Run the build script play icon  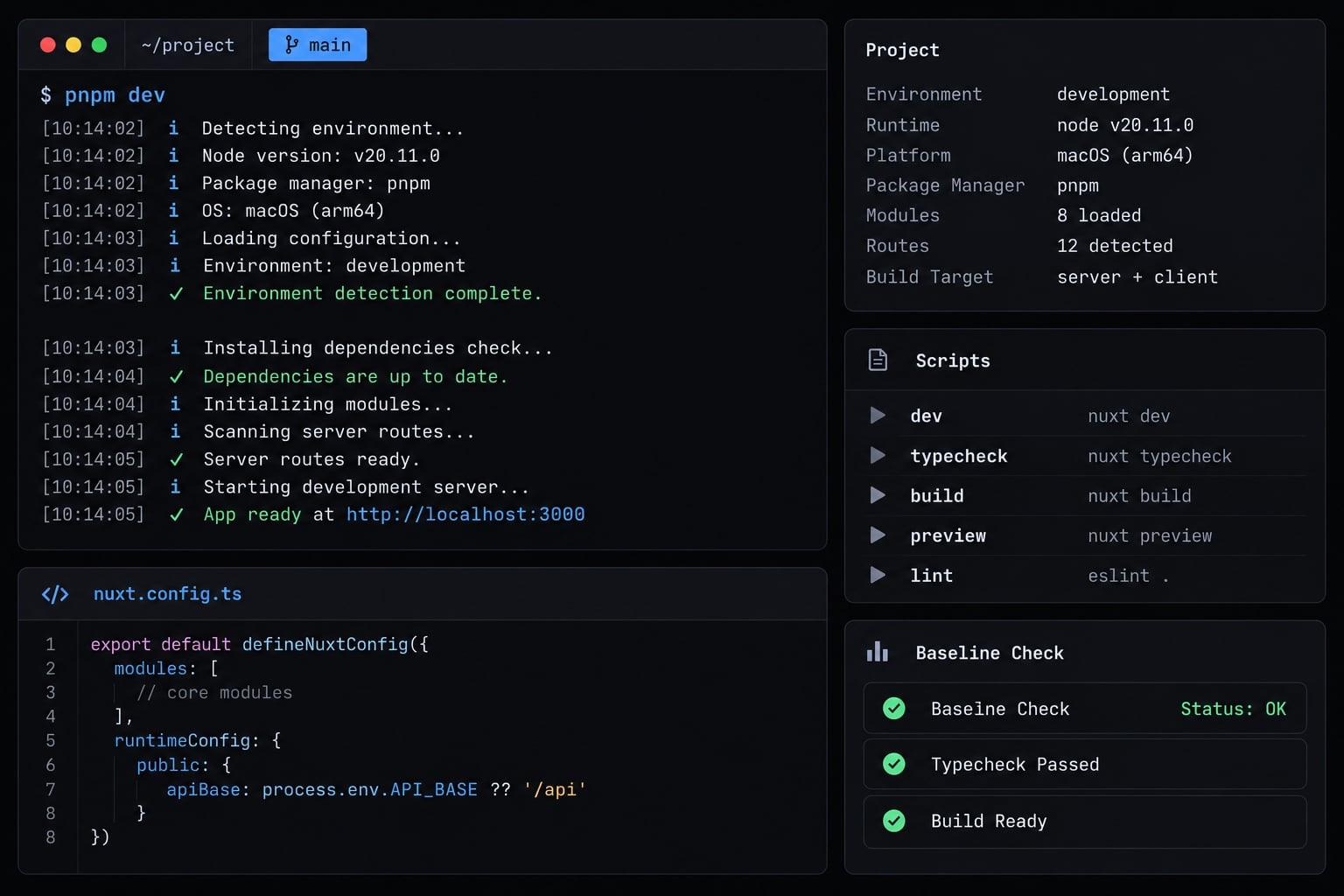pos(878,495)
